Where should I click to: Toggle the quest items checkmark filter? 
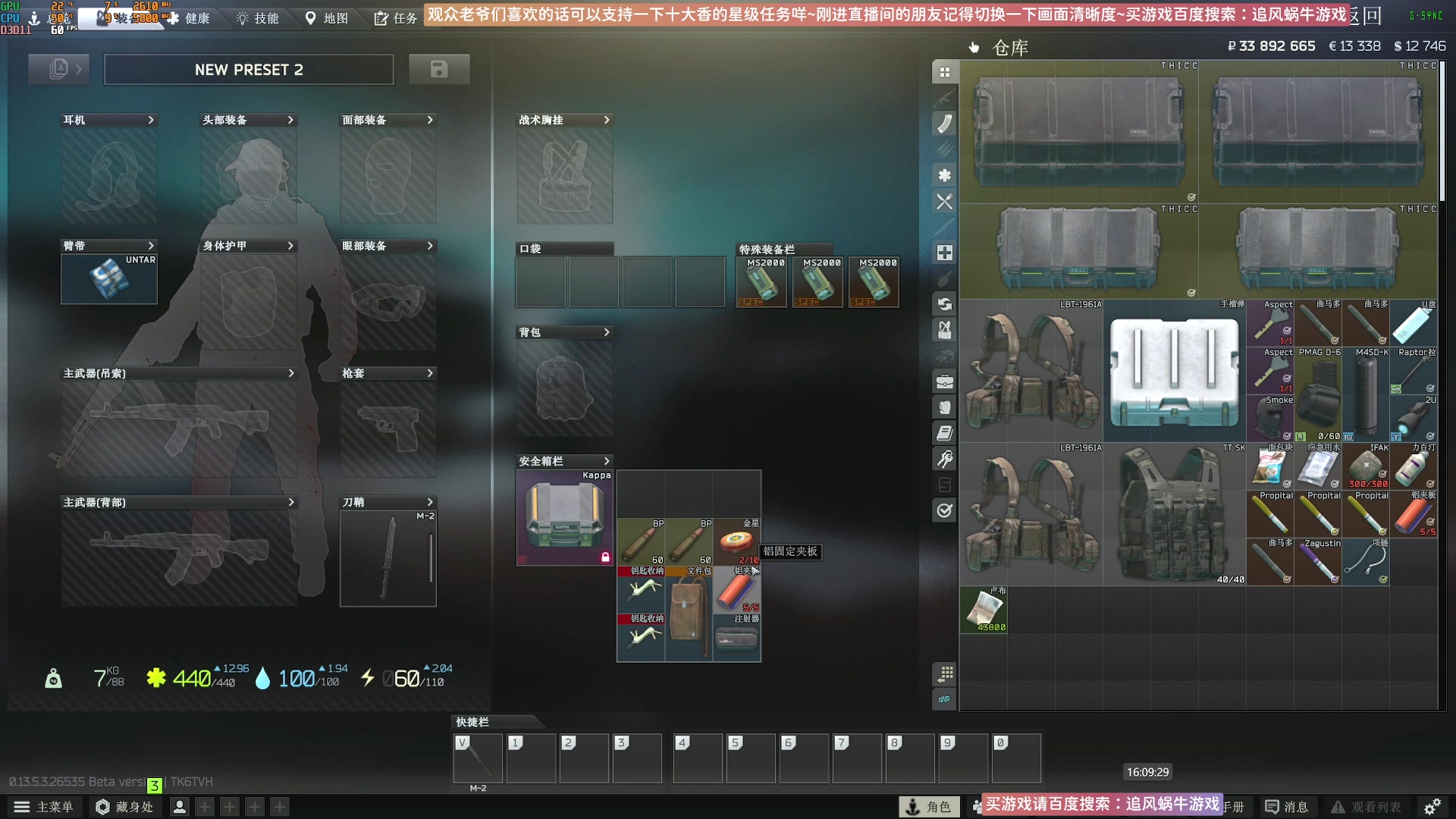coord(944,510)
